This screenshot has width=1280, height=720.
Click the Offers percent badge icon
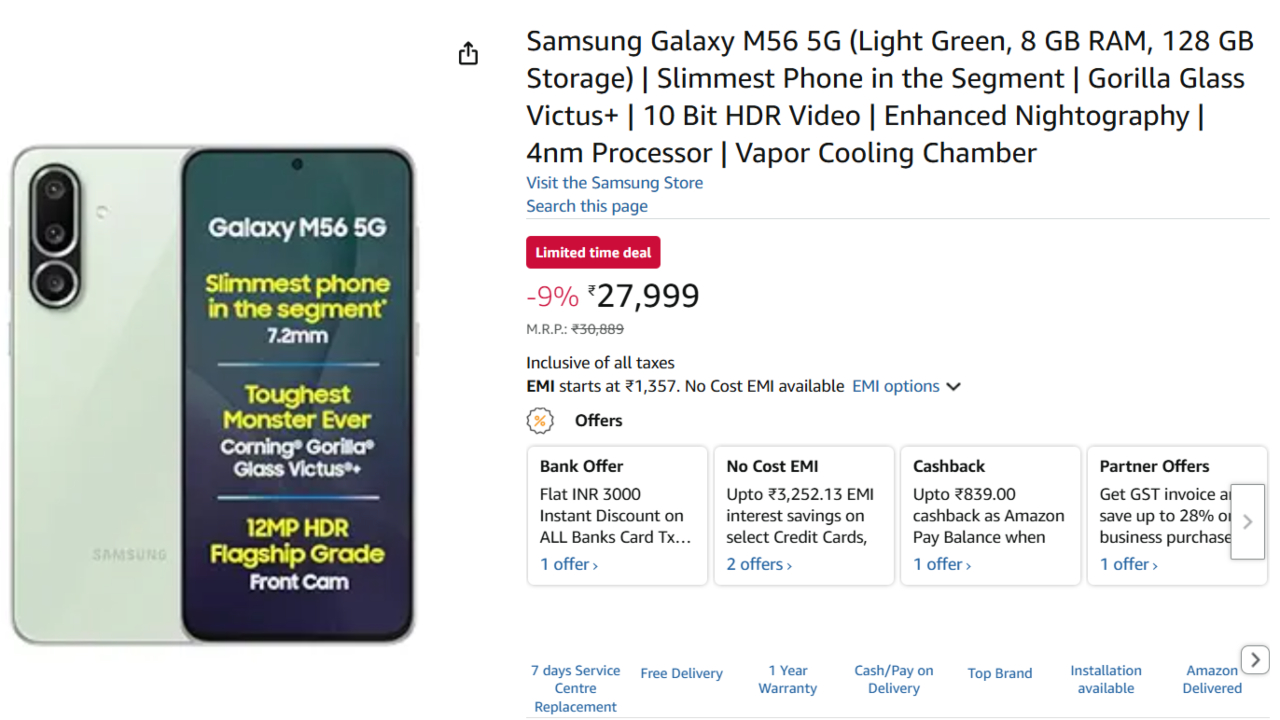coord(540,421)
